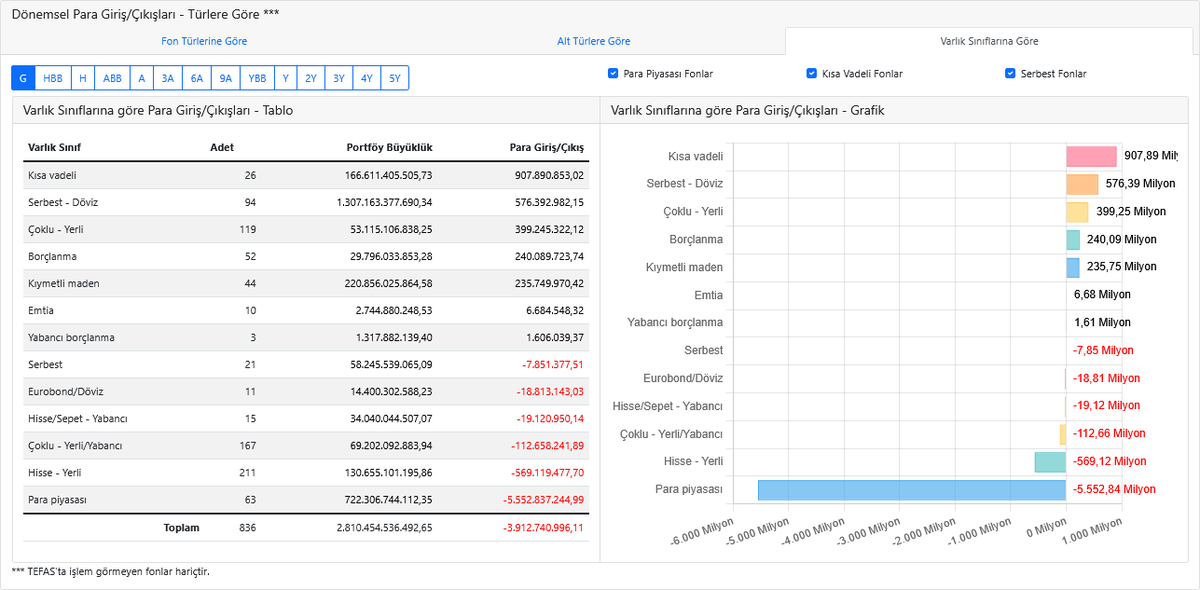Click the Adet value 211
Viewport: 1200px width, 590px height.
pos(247,472)
